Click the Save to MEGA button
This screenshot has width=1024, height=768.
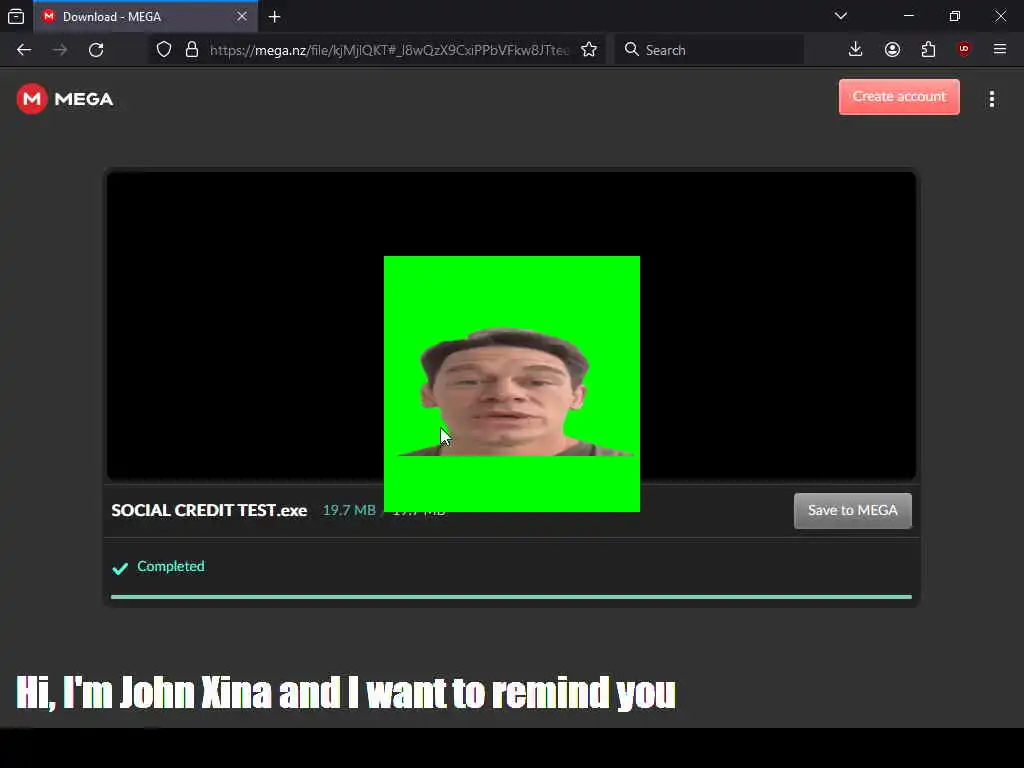[x=852, y=511]
